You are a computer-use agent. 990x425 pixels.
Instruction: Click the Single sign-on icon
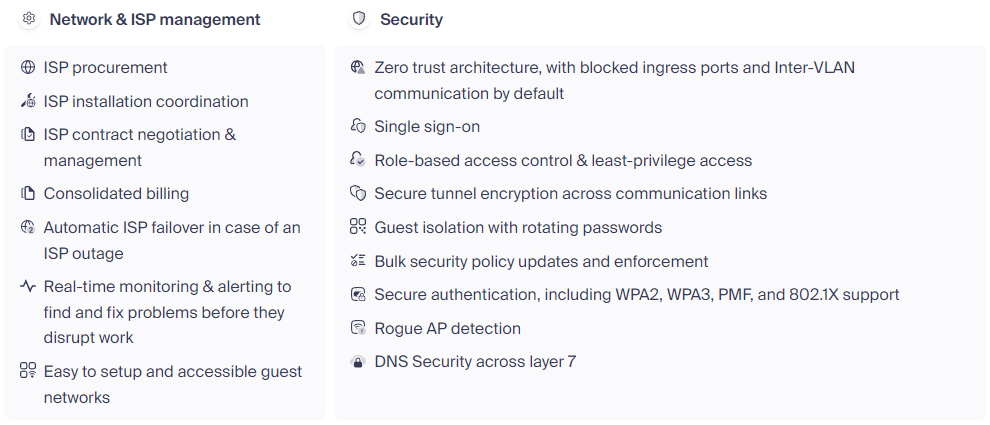point(358,126)
